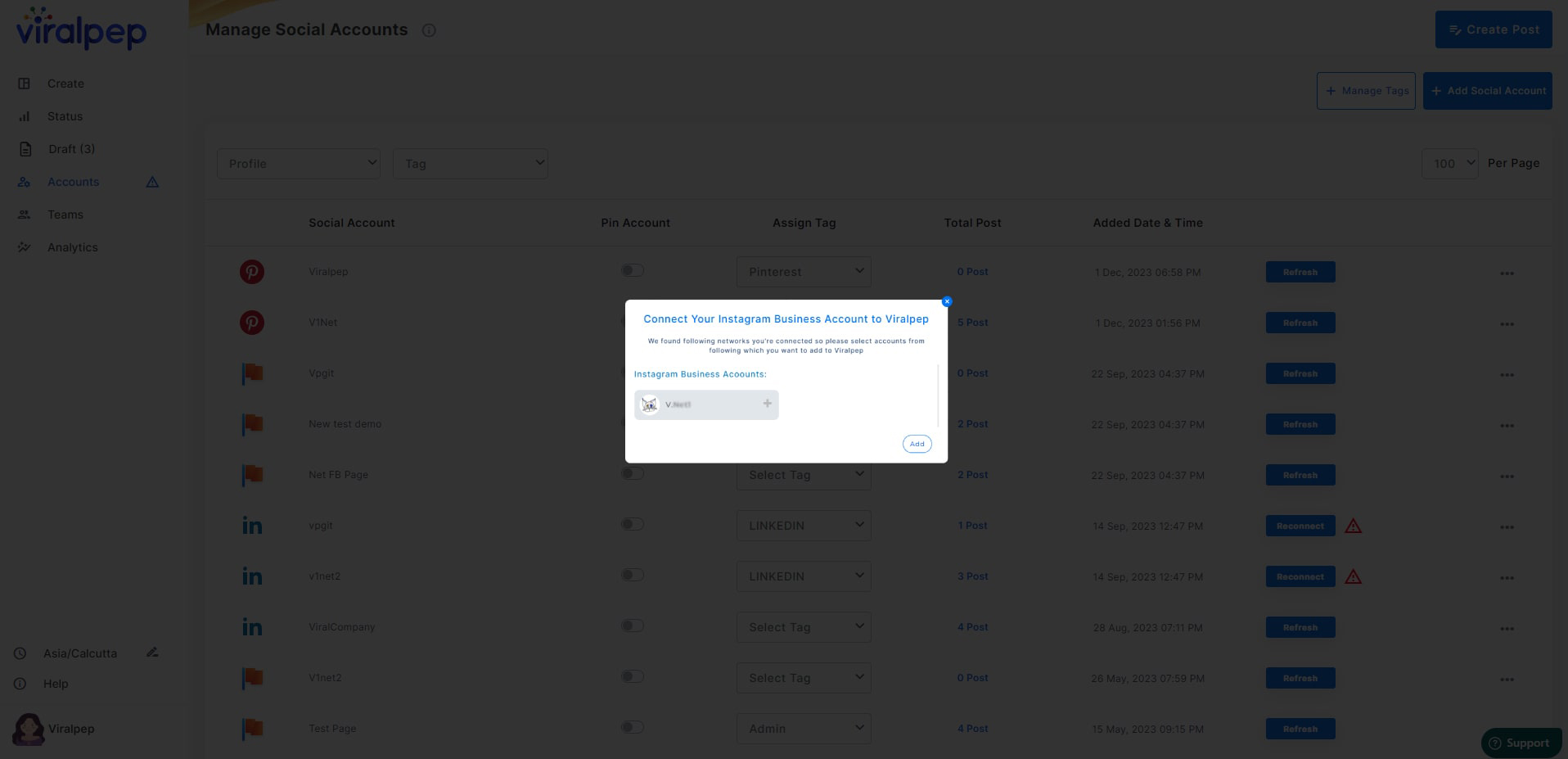
Task: Click the Viralpep user profile avatar
Action: tap(29, 729)
